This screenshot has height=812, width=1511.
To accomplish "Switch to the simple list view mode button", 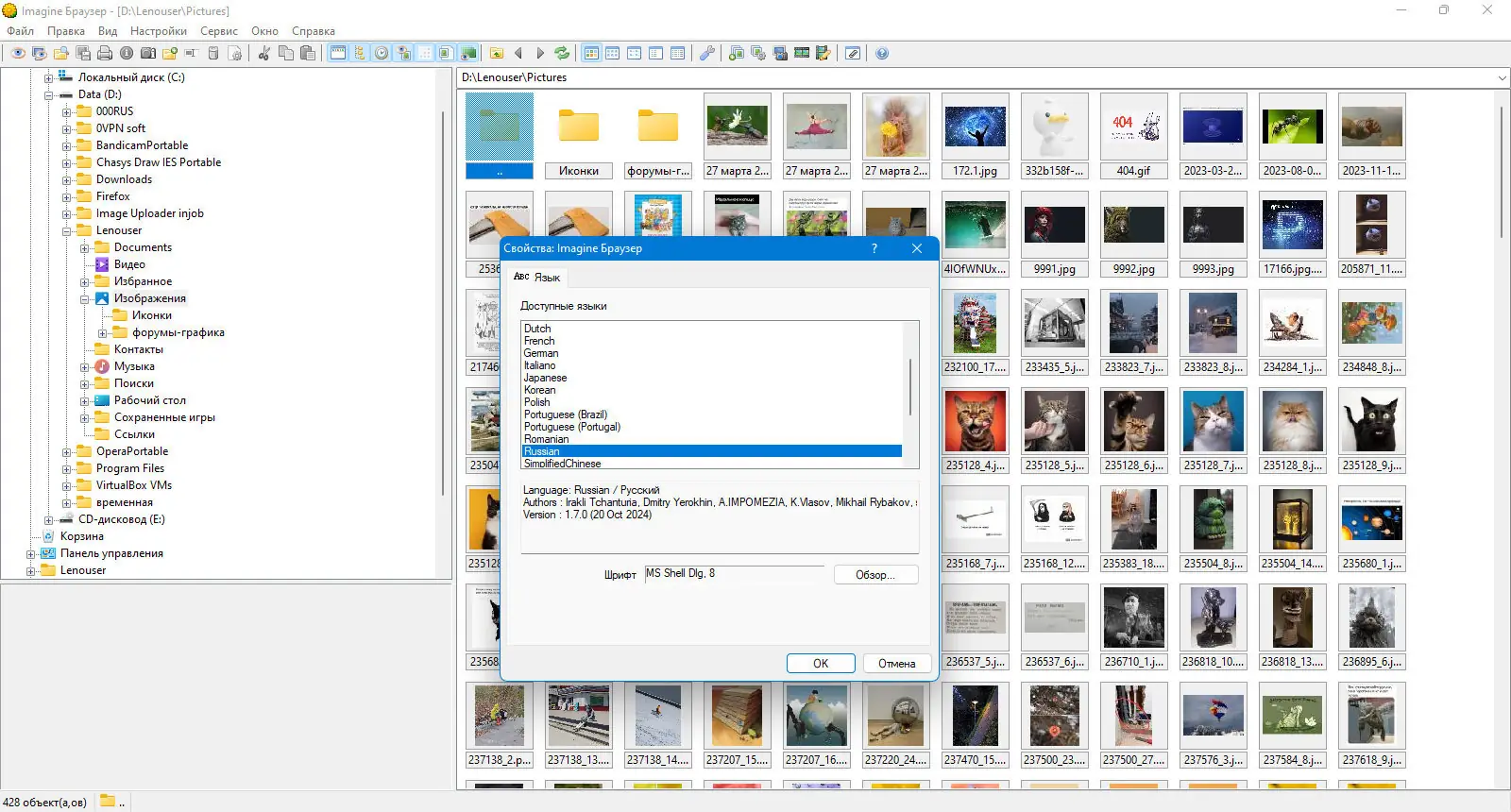I will click(x=656, y=54).
